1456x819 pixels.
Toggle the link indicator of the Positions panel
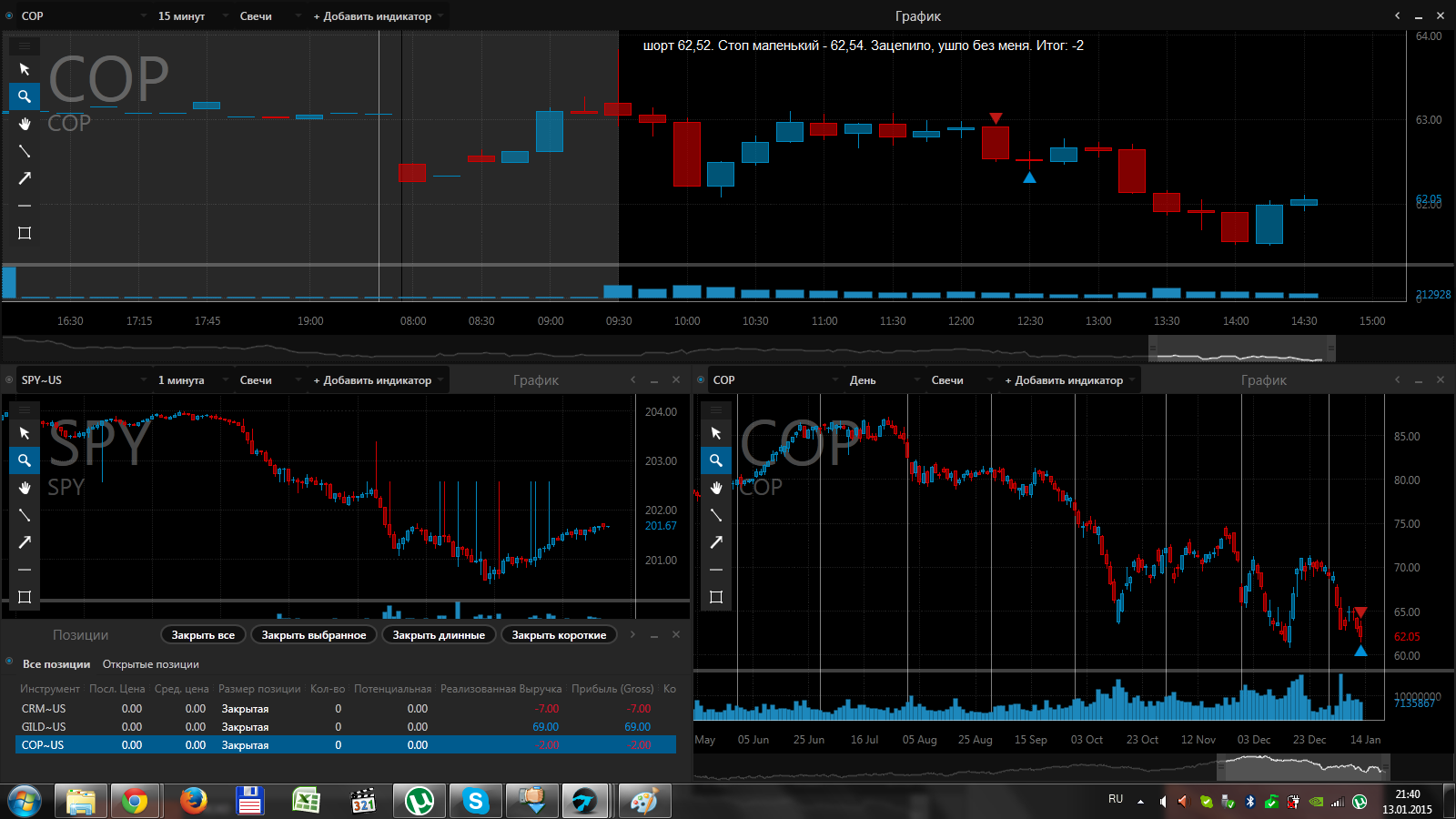click(9, 661)
